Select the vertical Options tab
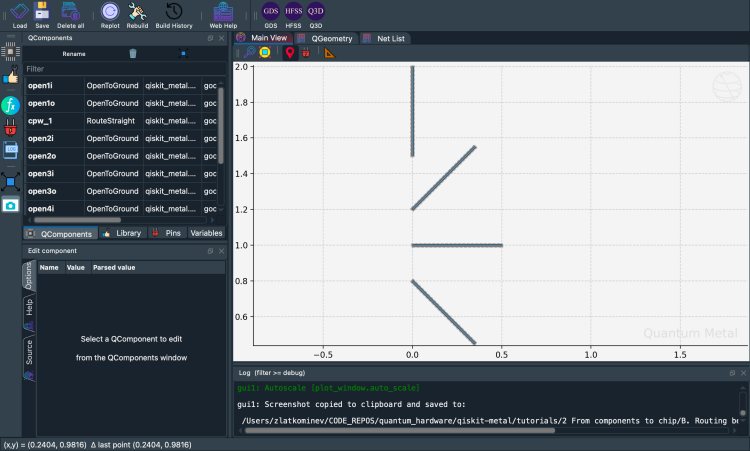This screenshot has height=451, width=750. click(29, 275)
